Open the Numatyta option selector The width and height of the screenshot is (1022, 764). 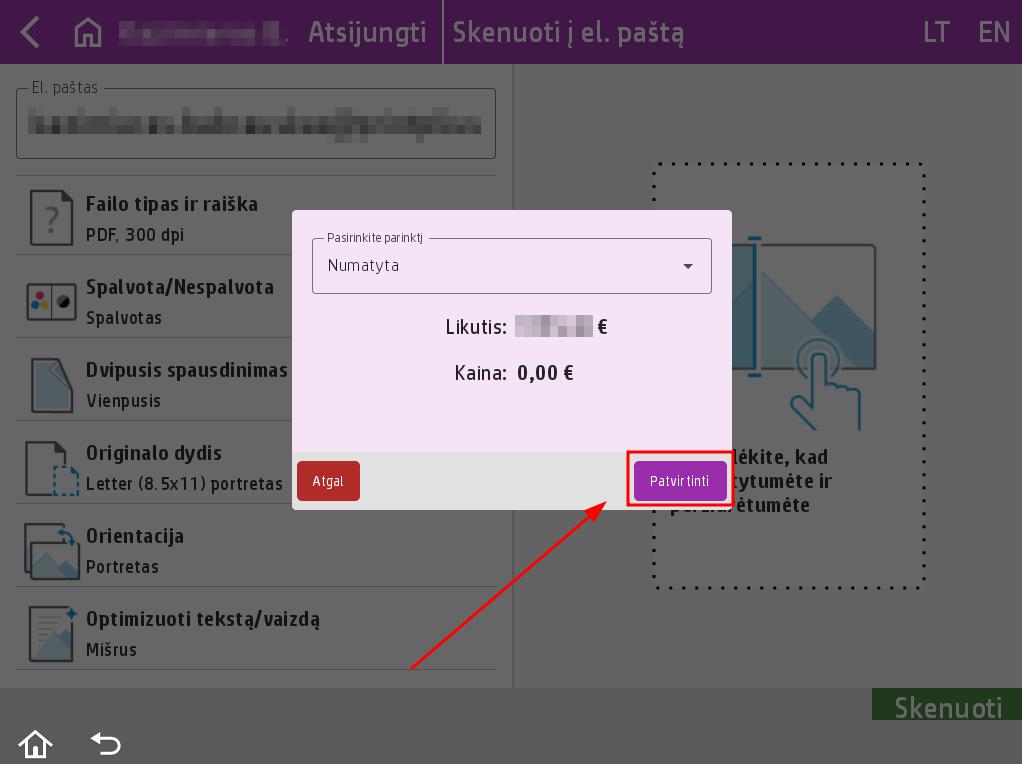[500, 266]
